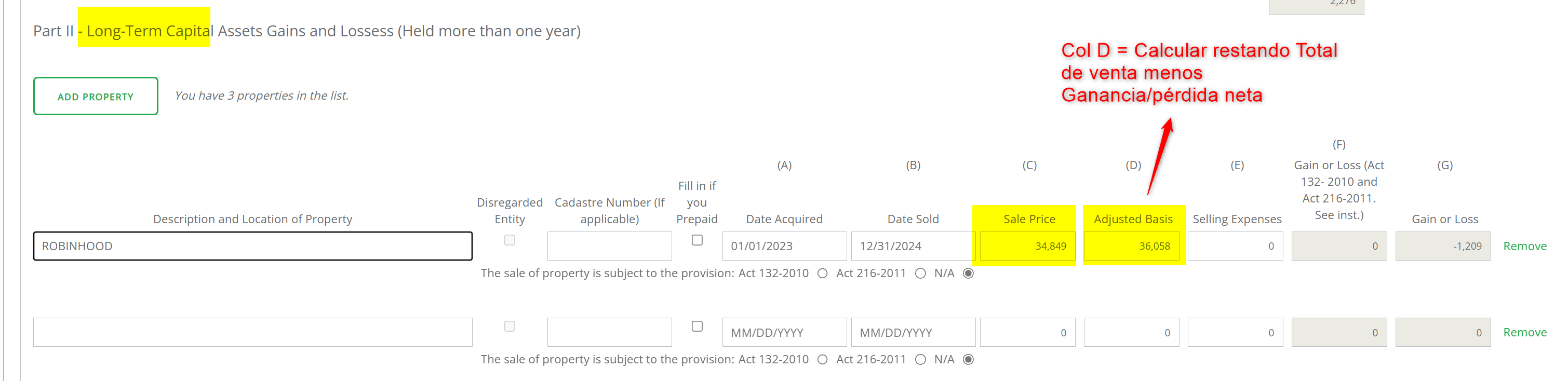Select Act 216-2011 for second property

coord(920,360)
